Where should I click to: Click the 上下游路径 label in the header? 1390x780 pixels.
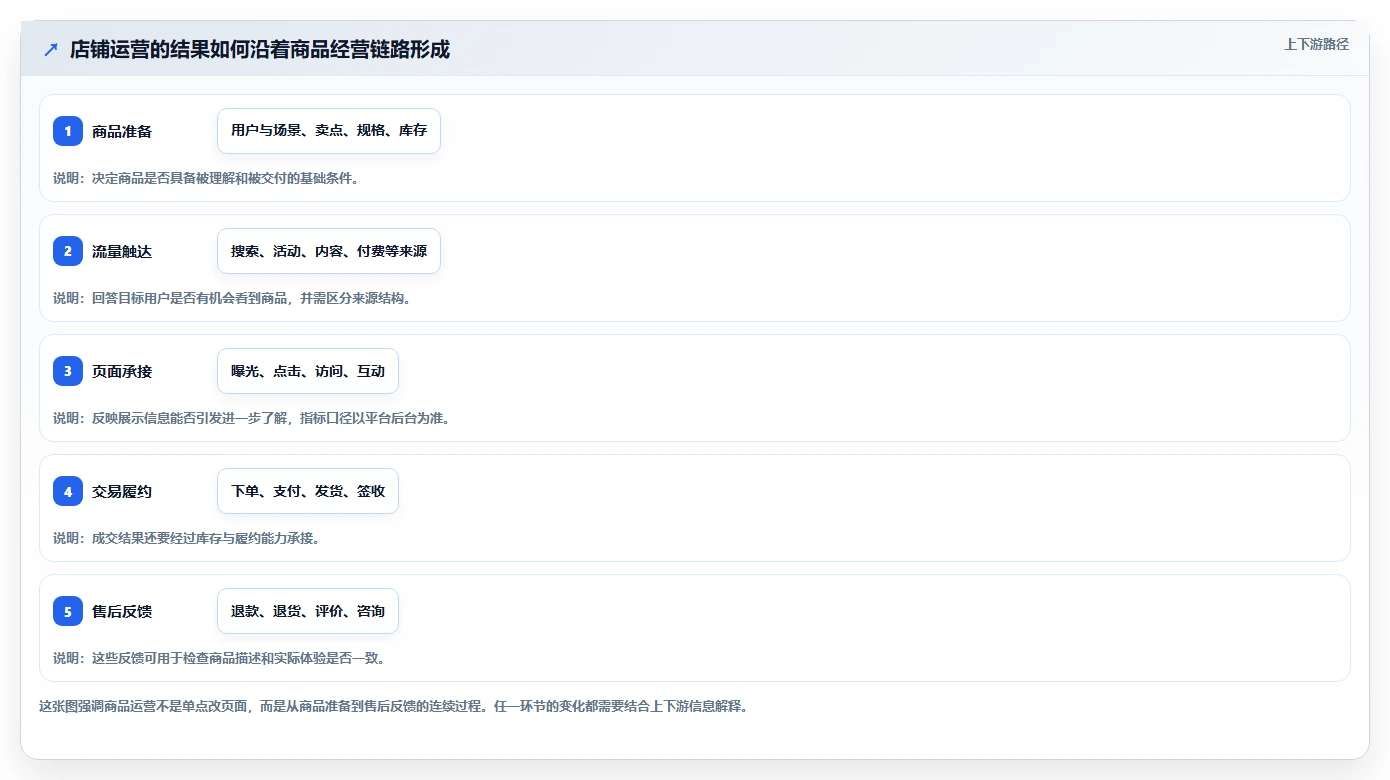[1316, 44]
